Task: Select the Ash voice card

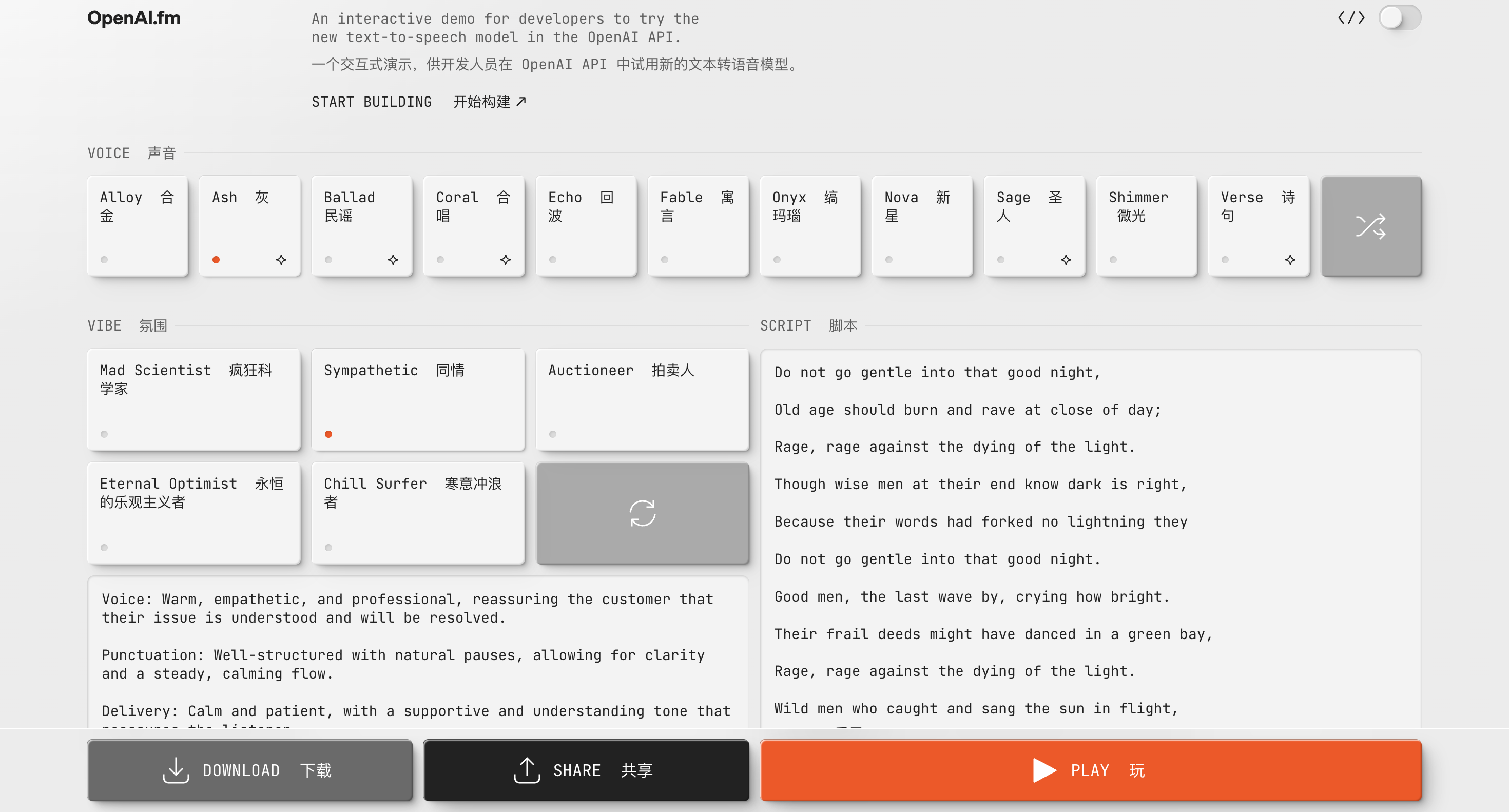Action: (x=250, y=226)
